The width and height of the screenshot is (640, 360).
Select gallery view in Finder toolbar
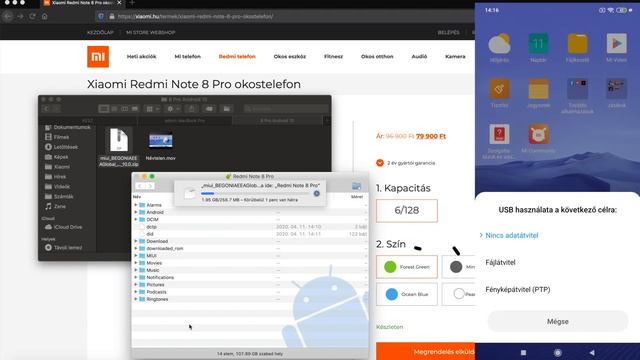tap(135, 109)
